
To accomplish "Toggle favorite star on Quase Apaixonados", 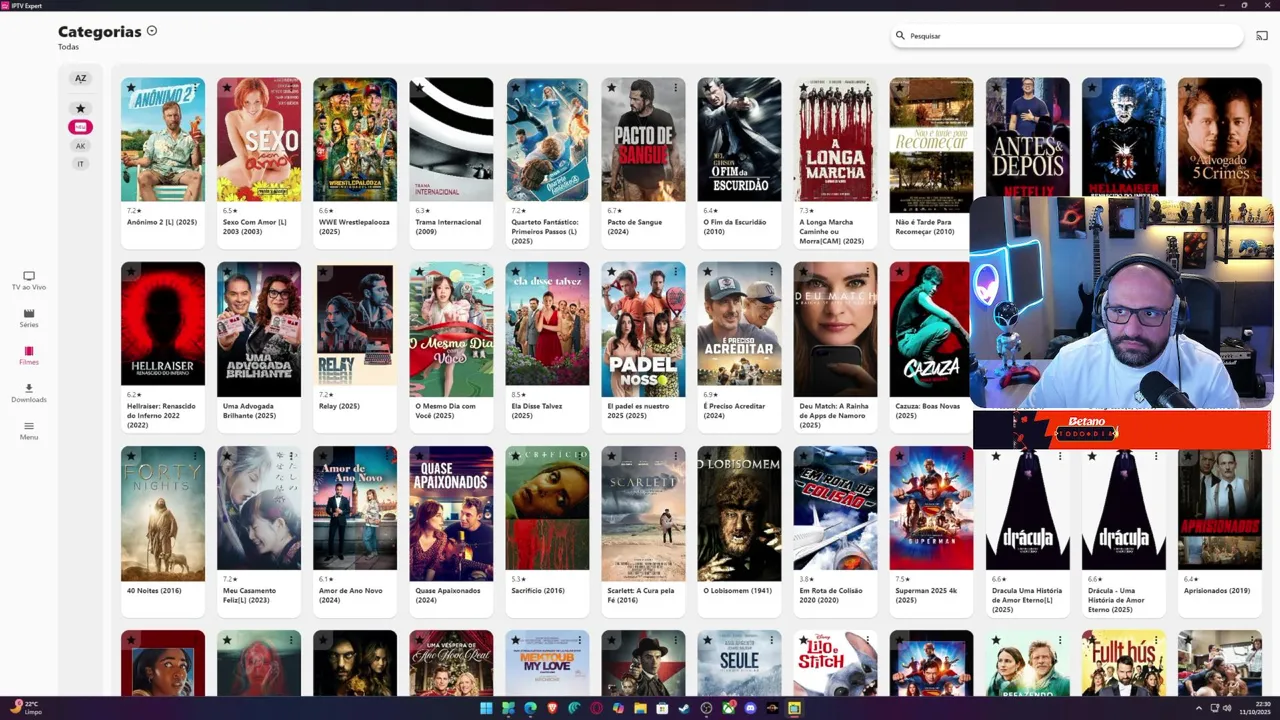I will tap(419, 456).
